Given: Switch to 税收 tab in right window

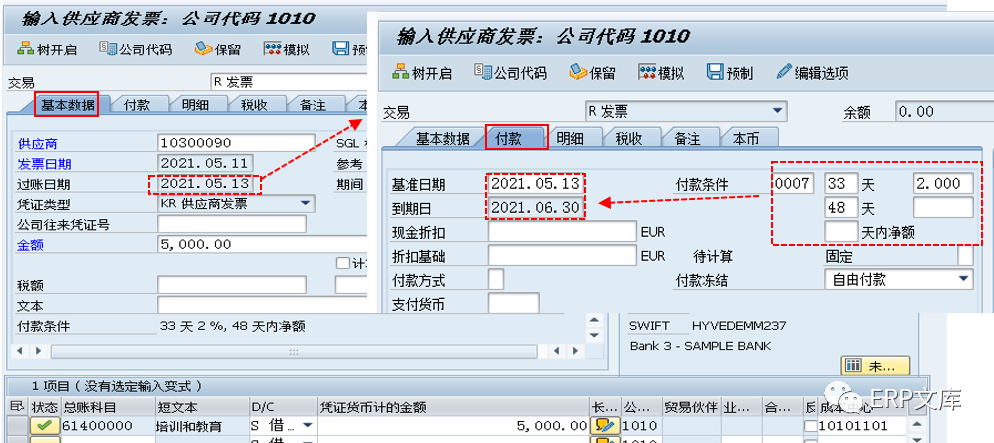Looking at the screenshot, I should tap(628, 138).
